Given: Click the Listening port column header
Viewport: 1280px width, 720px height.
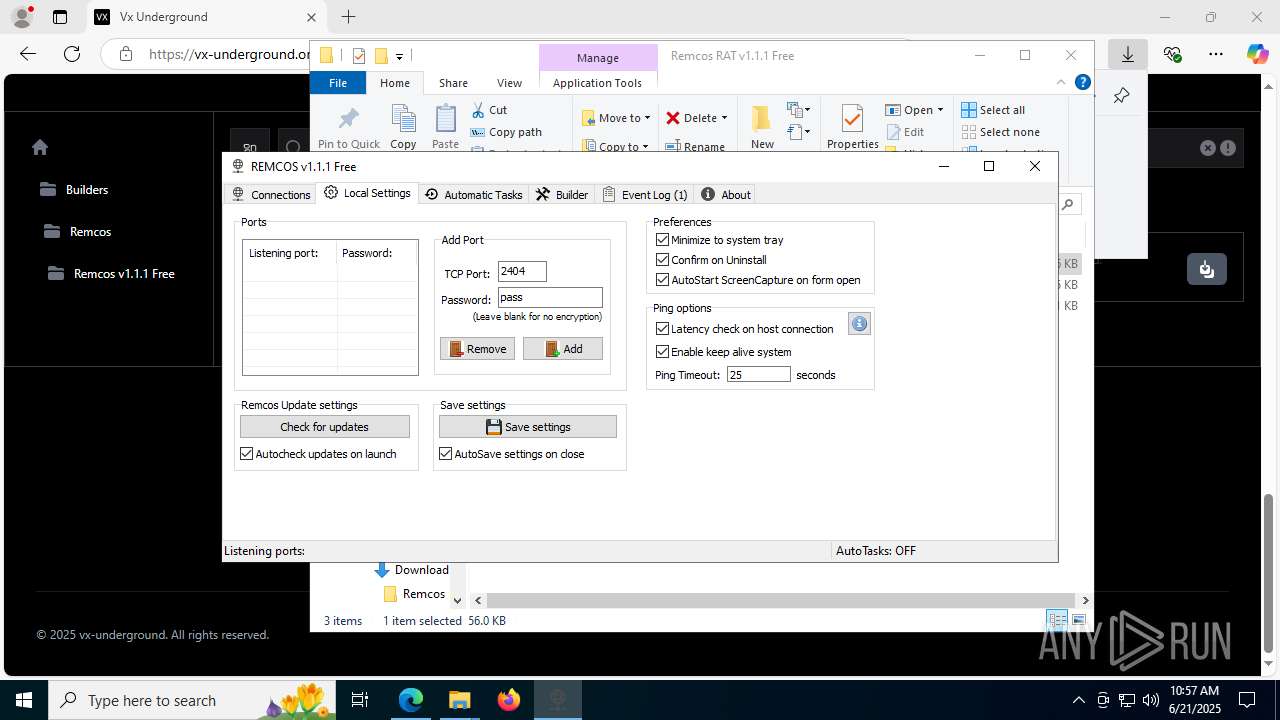Looking at the screenshot, I should tap(290, 253).
